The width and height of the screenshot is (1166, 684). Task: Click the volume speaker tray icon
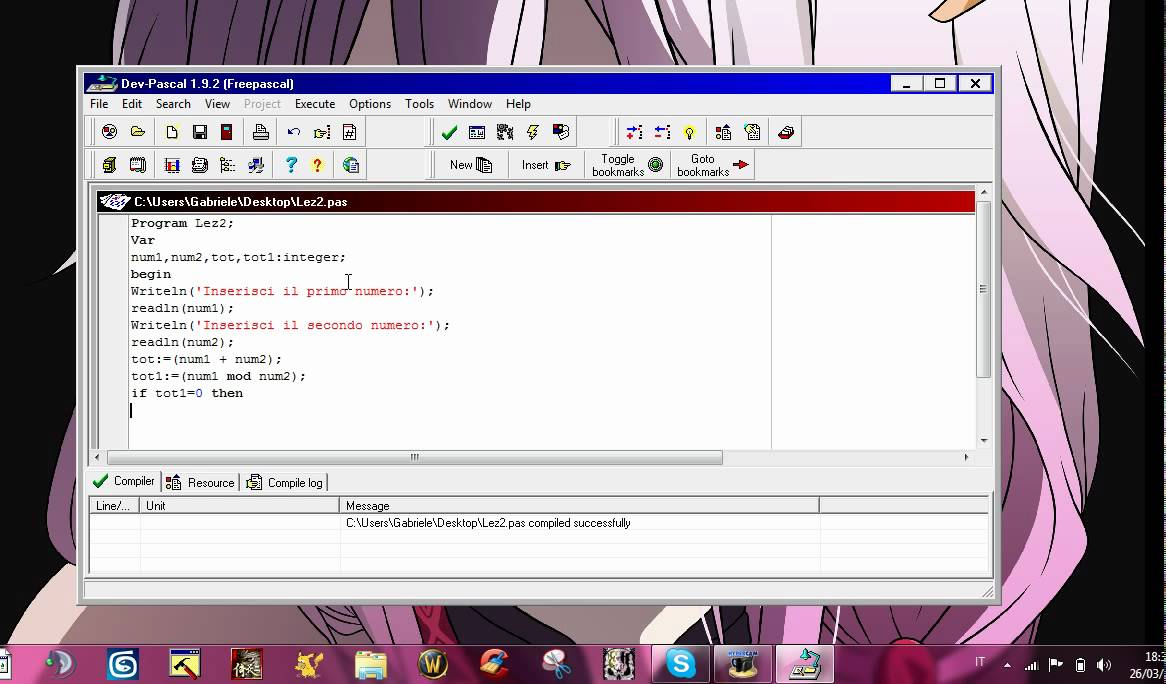tap(1104, 665)
